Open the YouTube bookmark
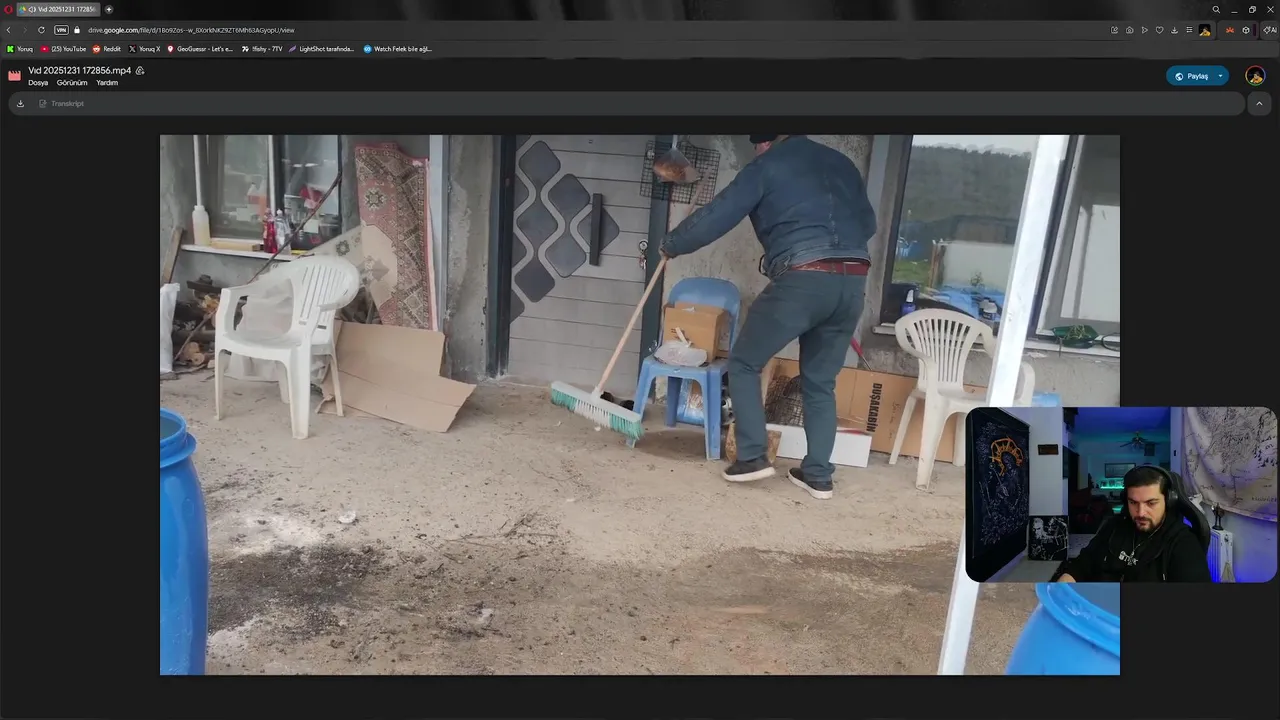The width and height of the screenshot is (1280, 720). [64, 49]
